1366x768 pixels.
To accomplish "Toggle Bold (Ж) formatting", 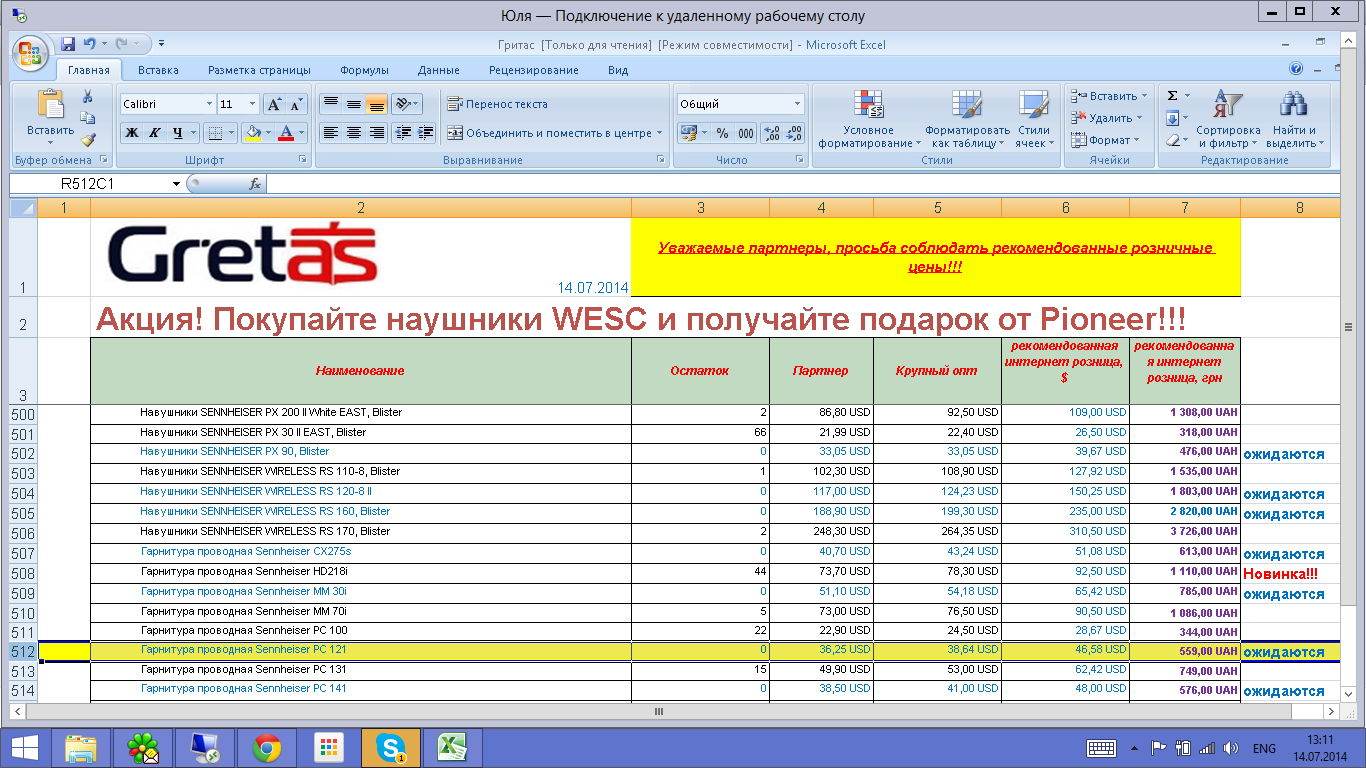I will click(x=131, y=133).
